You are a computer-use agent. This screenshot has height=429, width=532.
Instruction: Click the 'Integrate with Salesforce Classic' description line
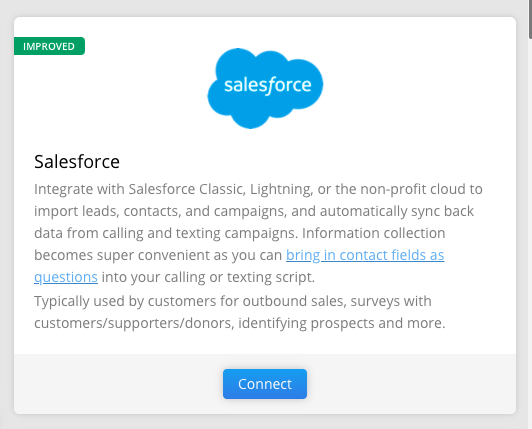click(x=258, y=189)
